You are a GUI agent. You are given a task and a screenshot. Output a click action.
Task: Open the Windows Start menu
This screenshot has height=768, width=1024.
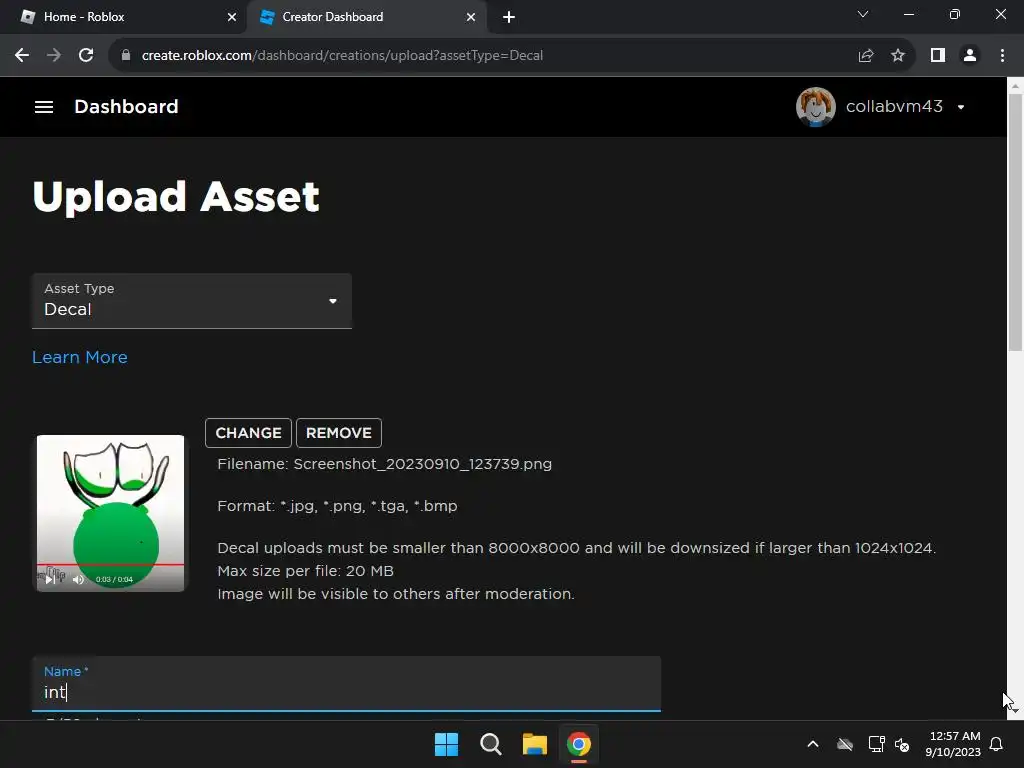pyautogui.click(x=447, y=744)
